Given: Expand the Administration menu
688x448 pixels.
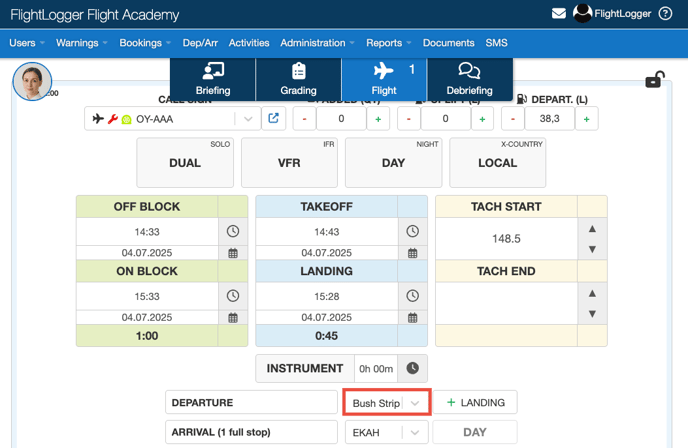Looking at the screenshot, I should 317,43.
